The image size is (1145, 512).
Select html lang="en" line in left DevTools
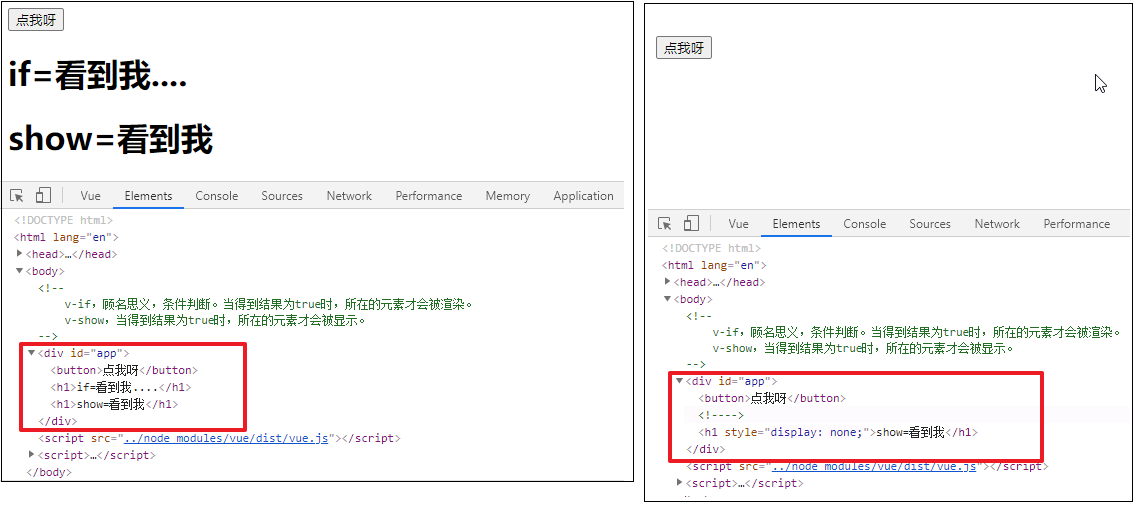tap(66, 237)
